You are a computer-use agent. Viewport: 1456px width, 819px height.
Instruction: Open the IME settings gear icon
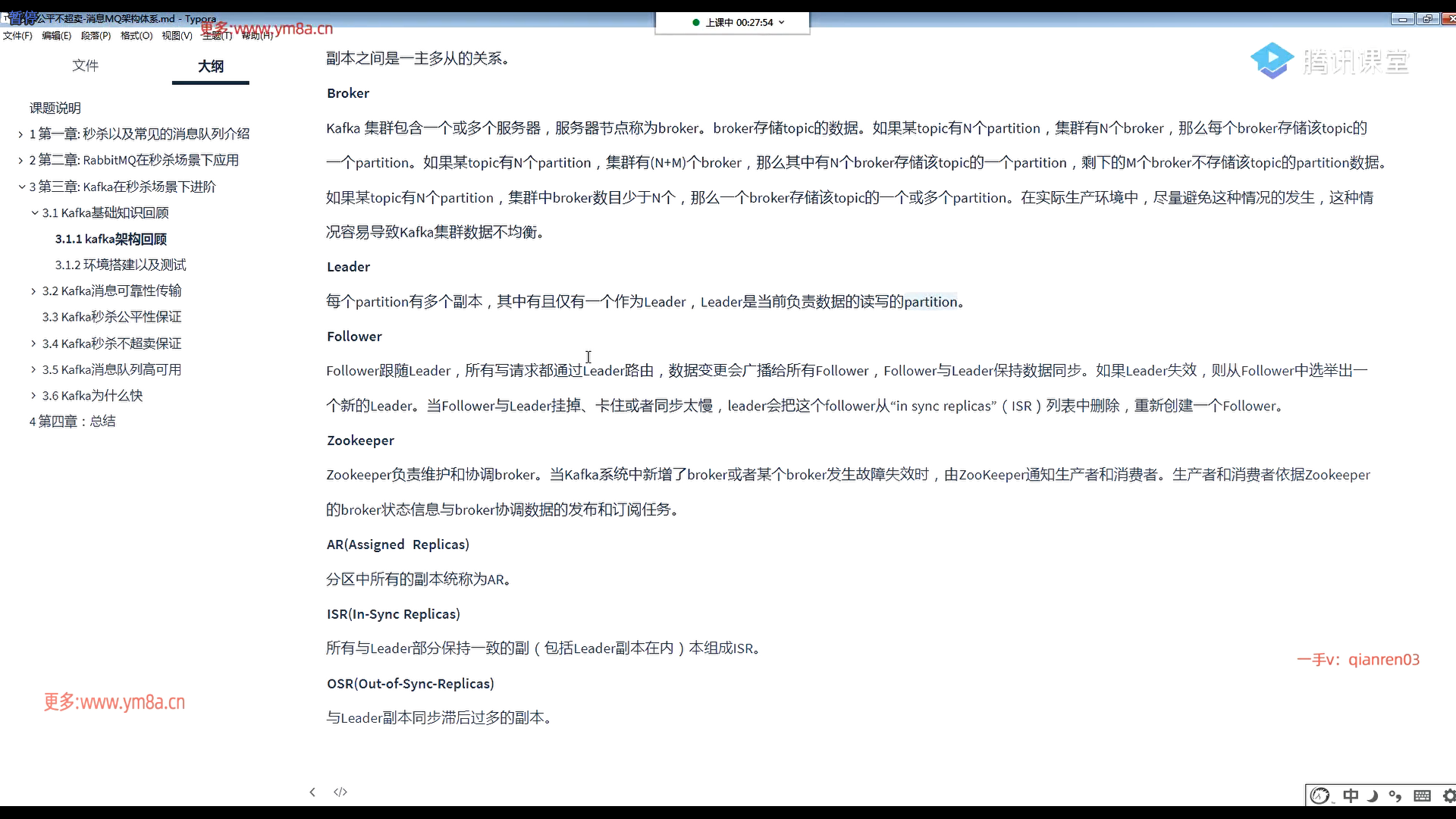tap(1448, 795)
